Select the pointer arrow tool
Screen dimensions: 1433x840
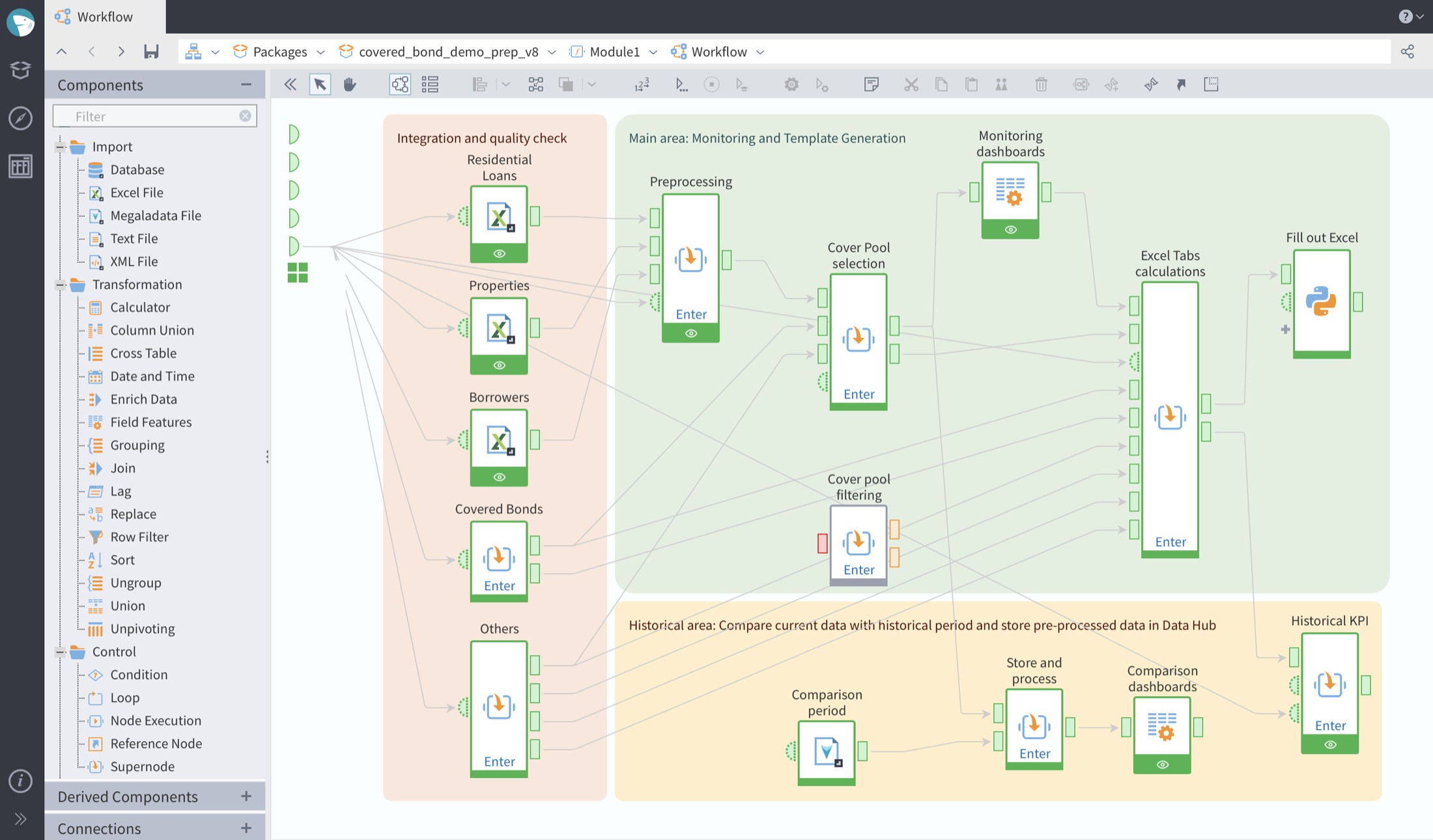[320, 85]
